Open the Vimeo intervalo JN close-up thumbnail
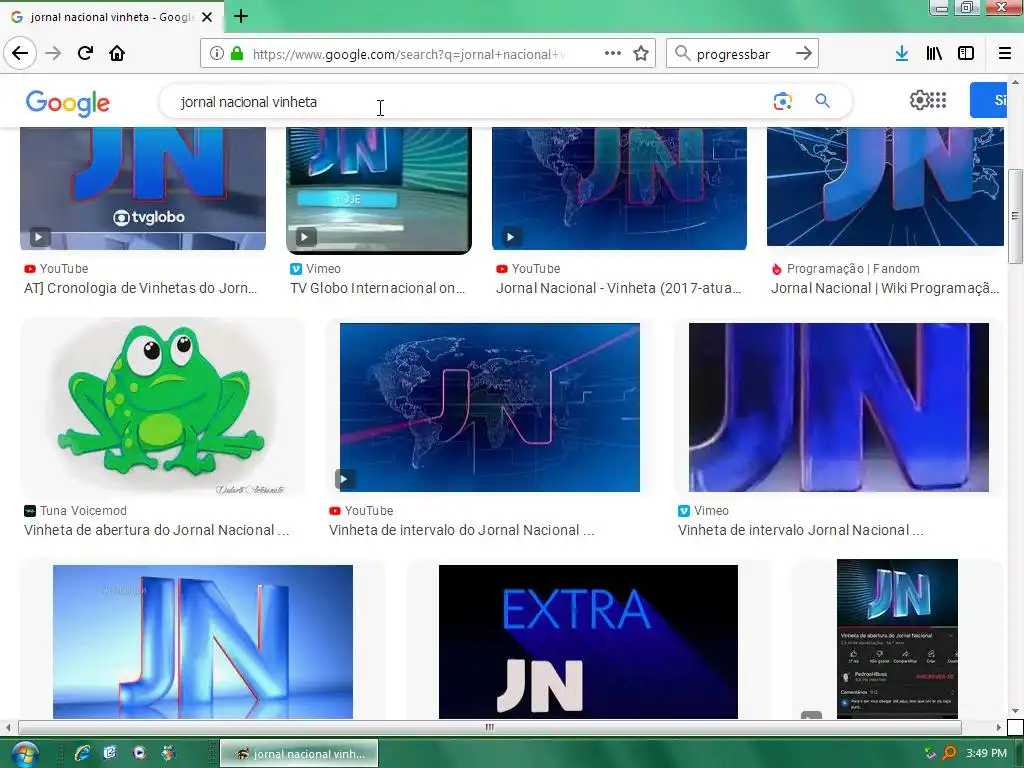 (839, 408)
